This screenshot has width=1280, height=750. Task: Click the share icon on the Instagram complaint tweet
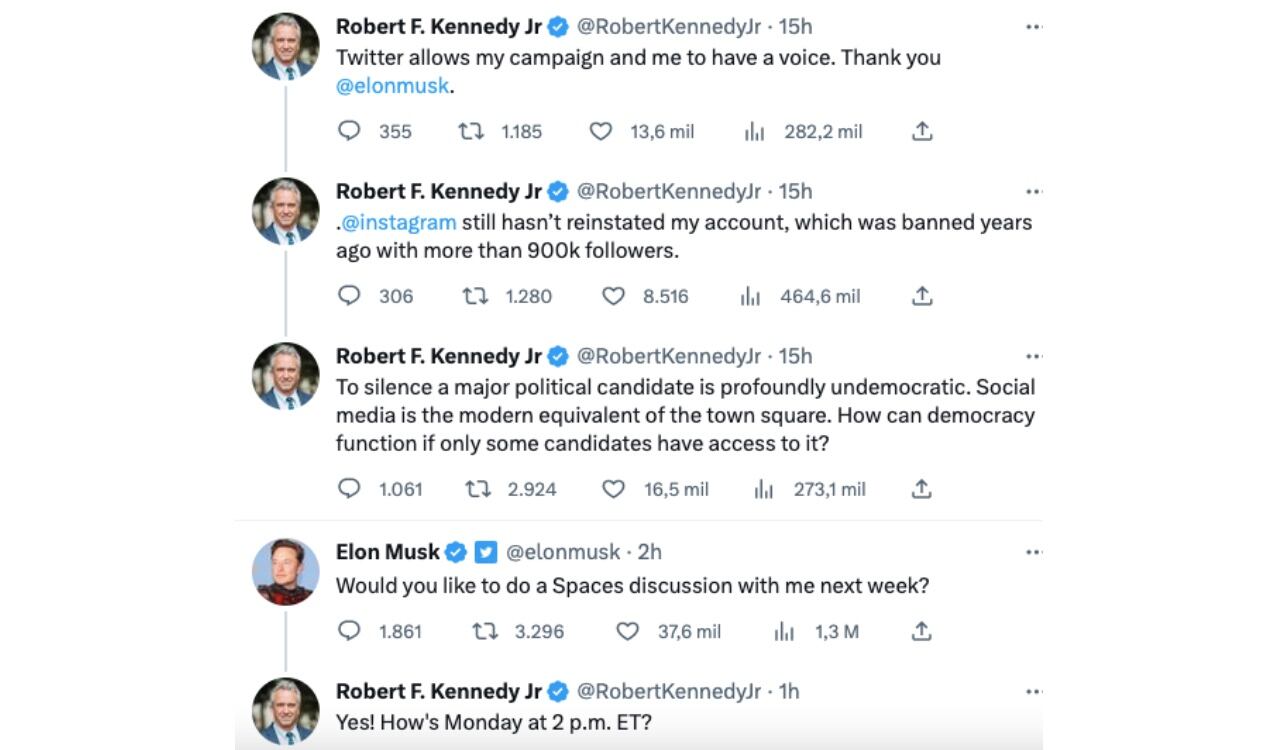coord(922,295)
